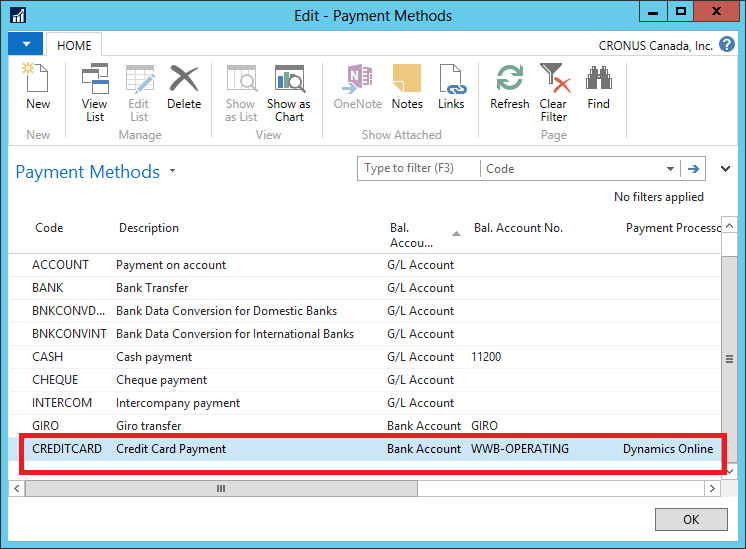Click 'Payment on account' description
Image resolution: width=746 pixels, height=549 pixels.
[x=171, y=265]
